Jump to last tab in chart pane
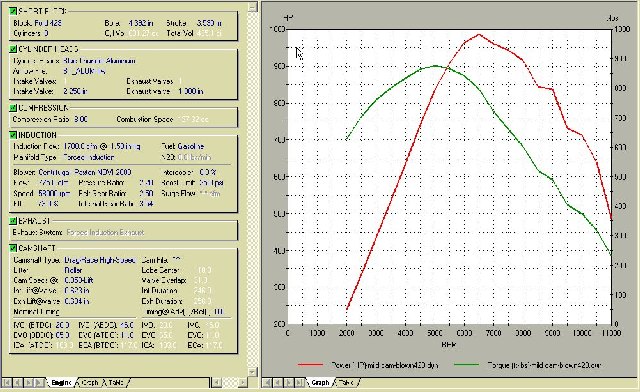 tap(299, 383)
